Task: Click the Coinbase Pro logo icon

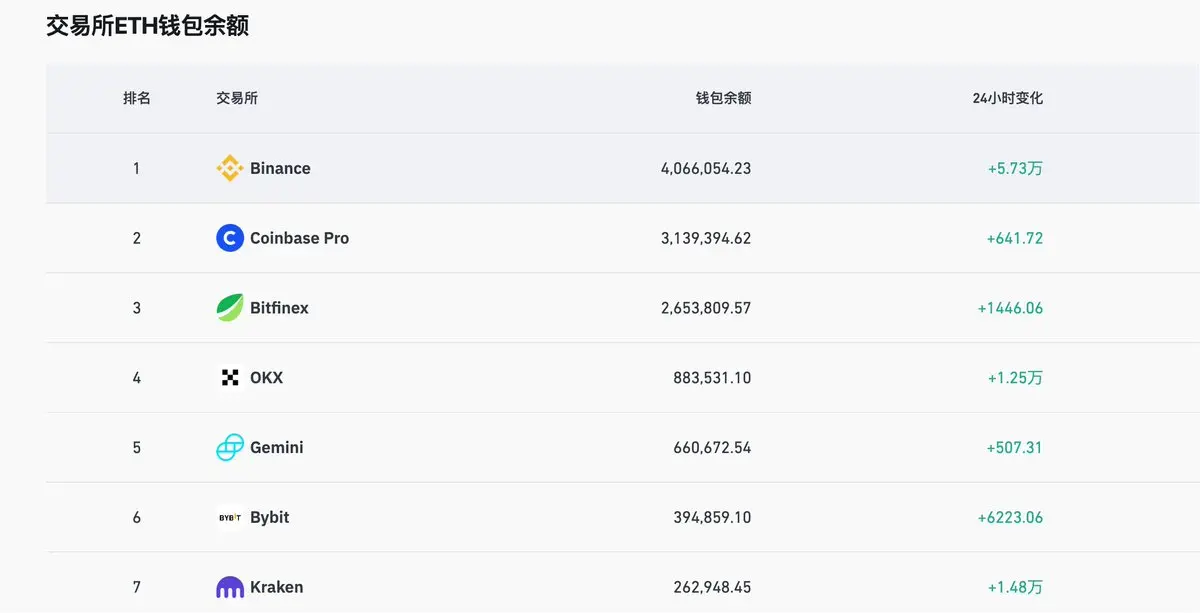Action: click(230, 238)
